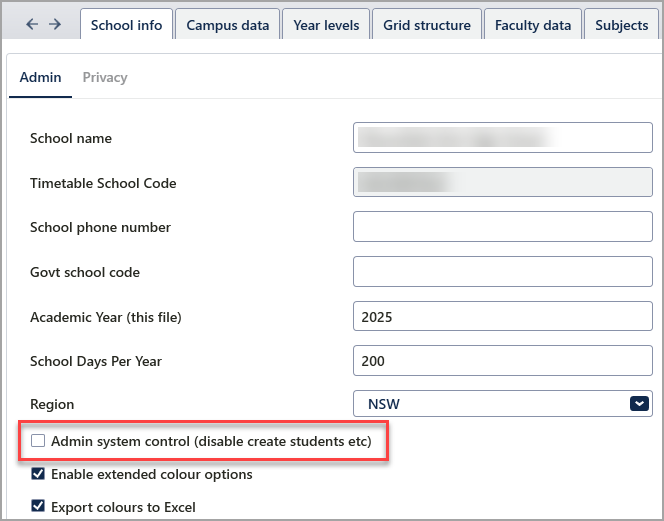The height and width of the screenshot is (521, 664).
Task: Click the School Days Per Year field
Action: pos(502,361)
